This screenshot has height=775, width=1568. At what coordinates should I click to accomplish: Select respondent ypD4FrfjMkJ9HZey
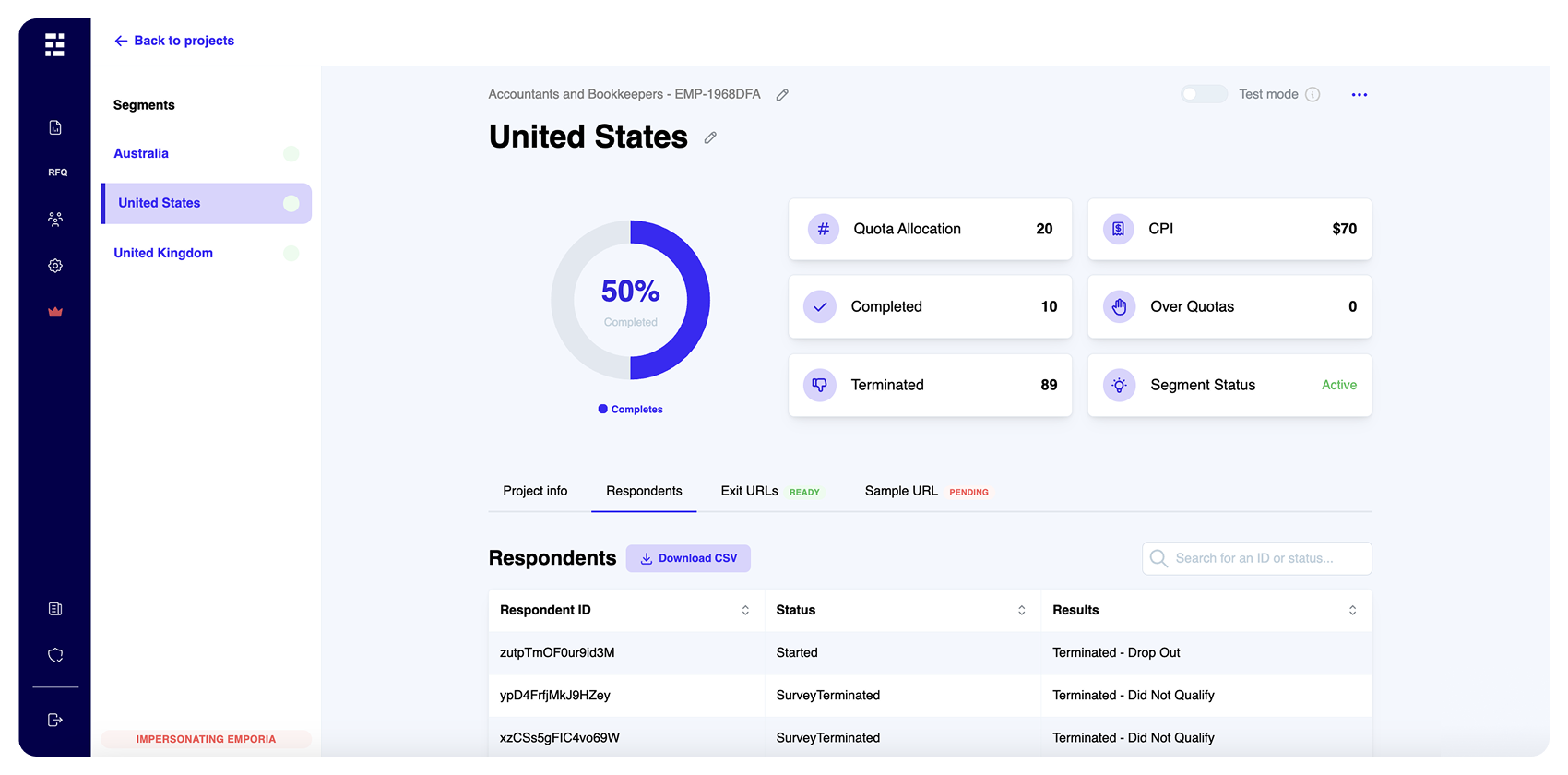pos(555,695)
